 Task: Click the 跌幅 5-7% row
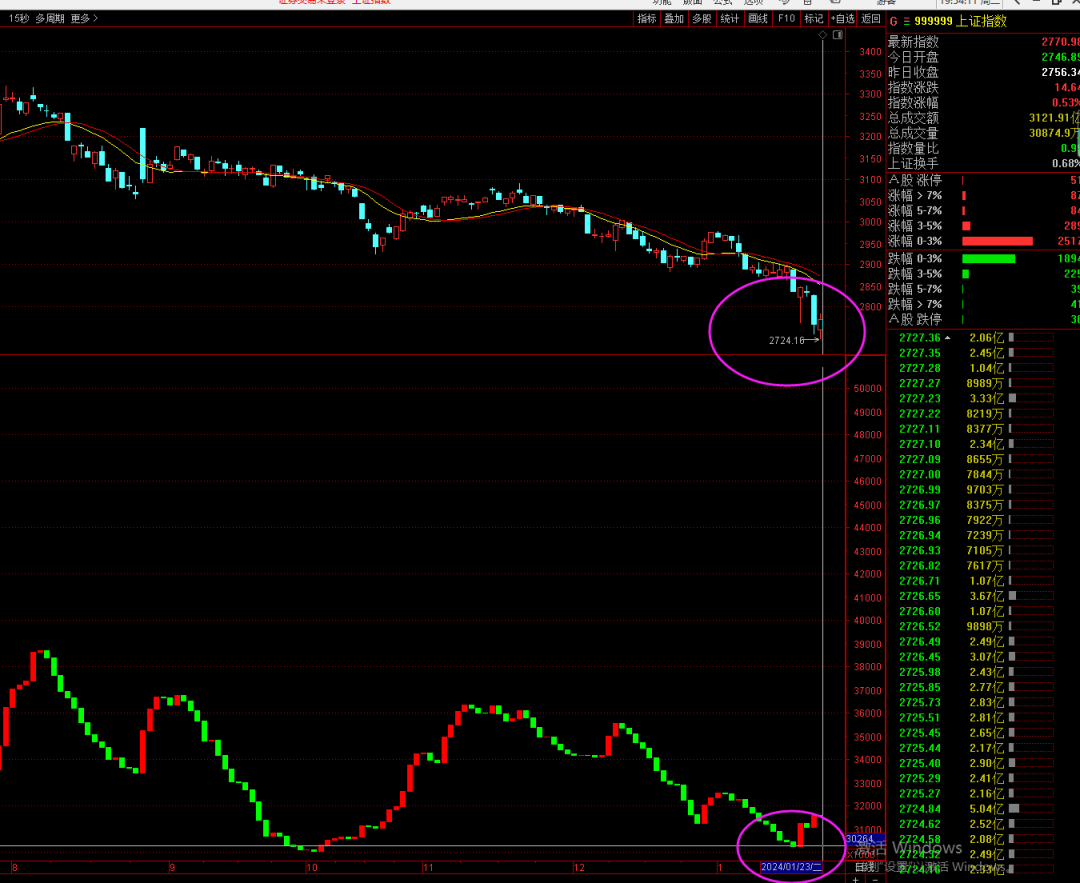point(983,289)
